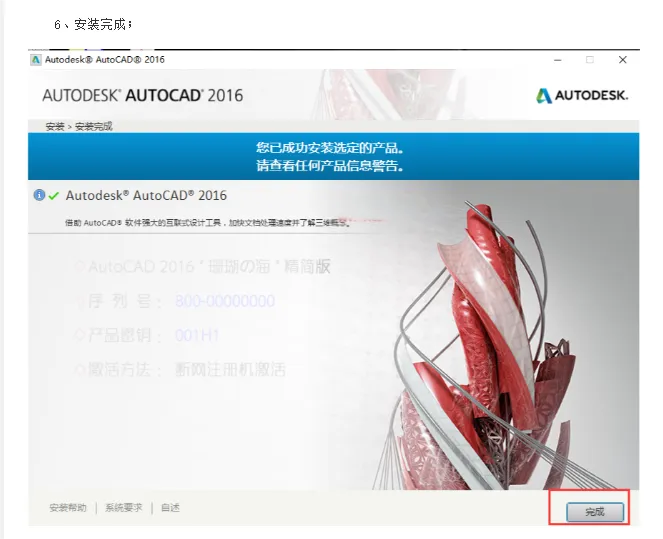Click the AutoCAD app icon in title bar
This screenshot has width=663, height=539.
(x=36, y=60)
